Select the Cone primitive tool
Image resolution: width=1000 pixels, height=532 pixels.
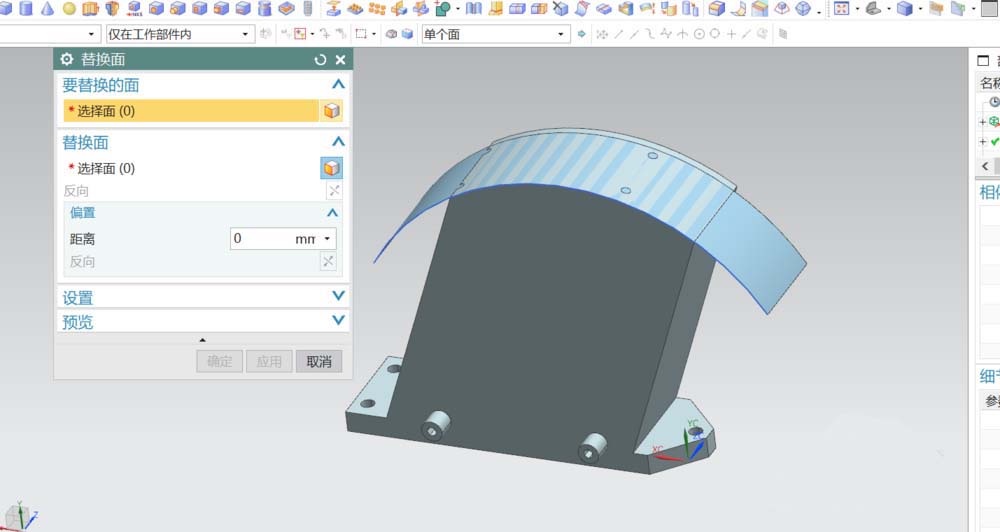[x=47, y=8]
